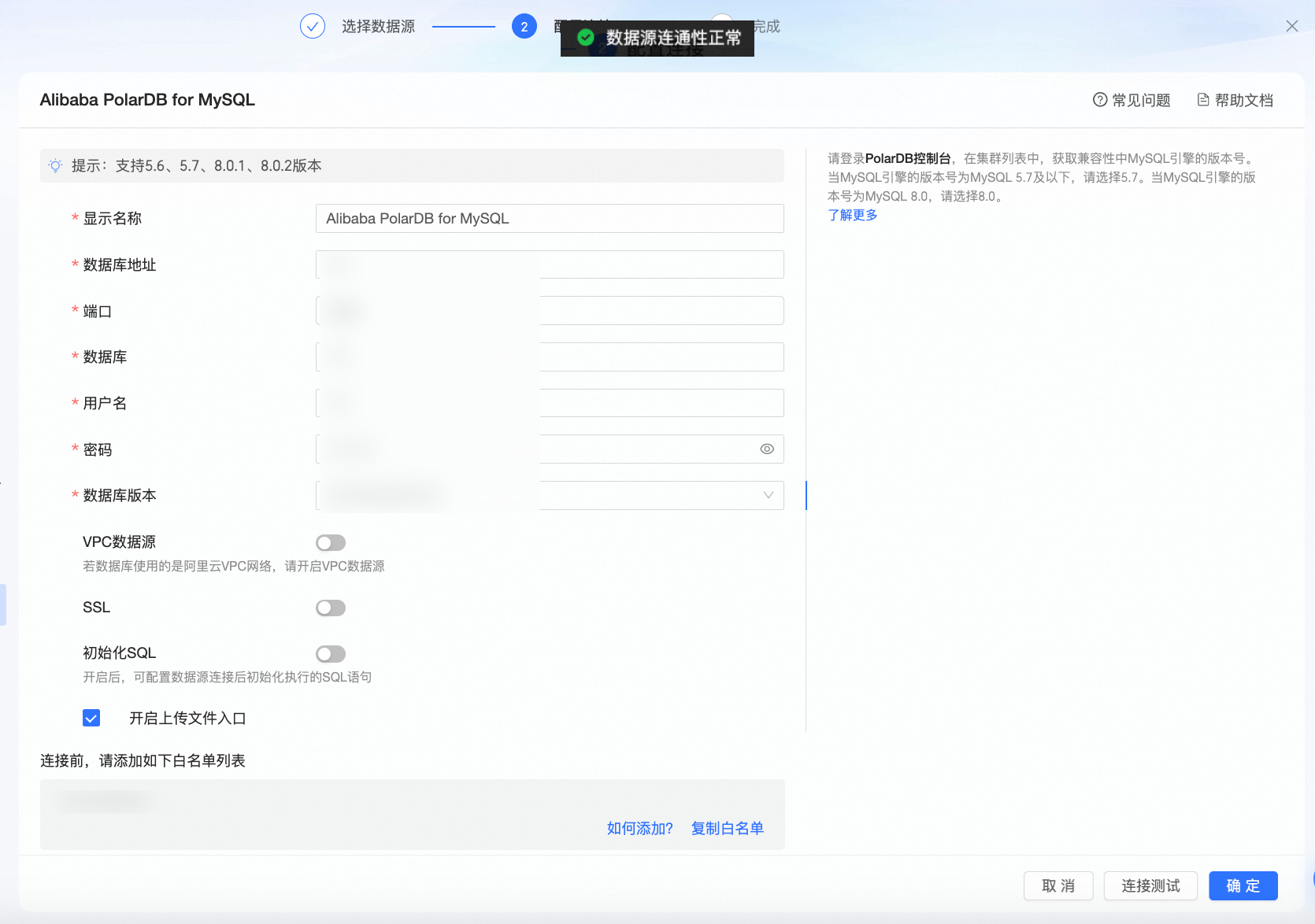Click the lightbulb hint icon
This screenshot has height=924, width=1315.
tap(55, 165)
